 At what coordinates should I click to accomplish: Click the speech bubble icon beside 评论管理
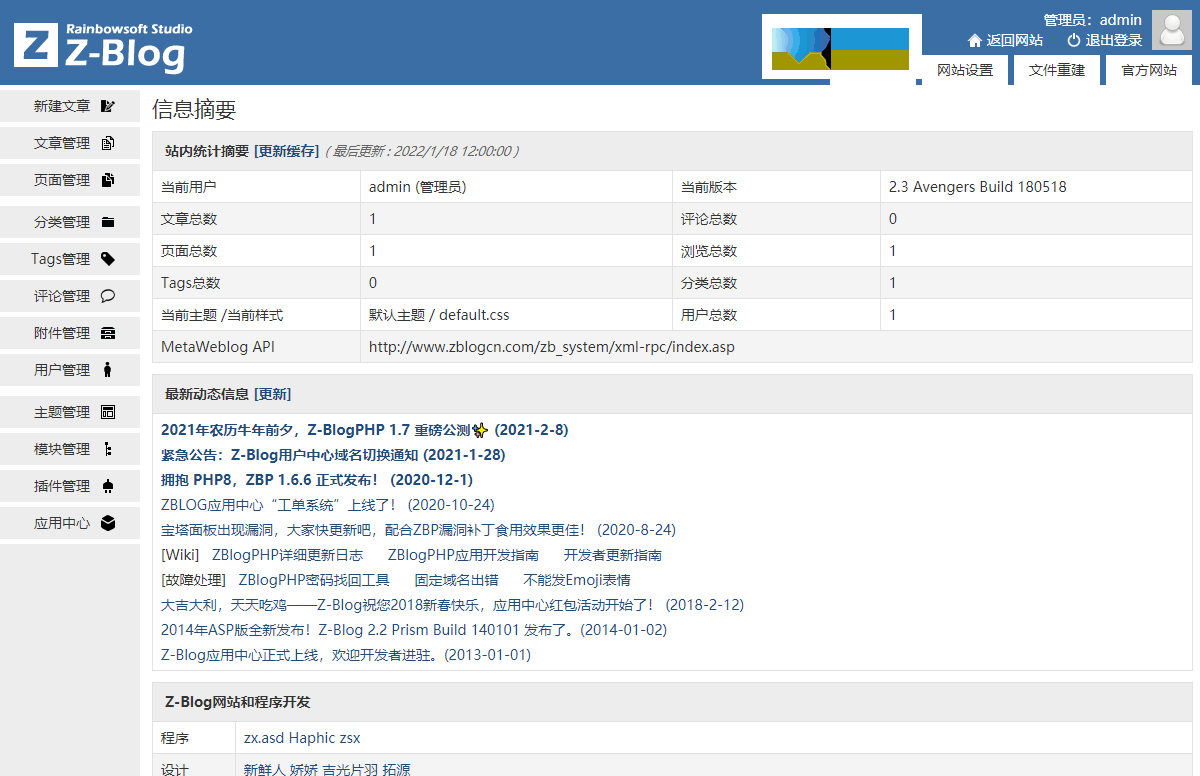point(108,296)
